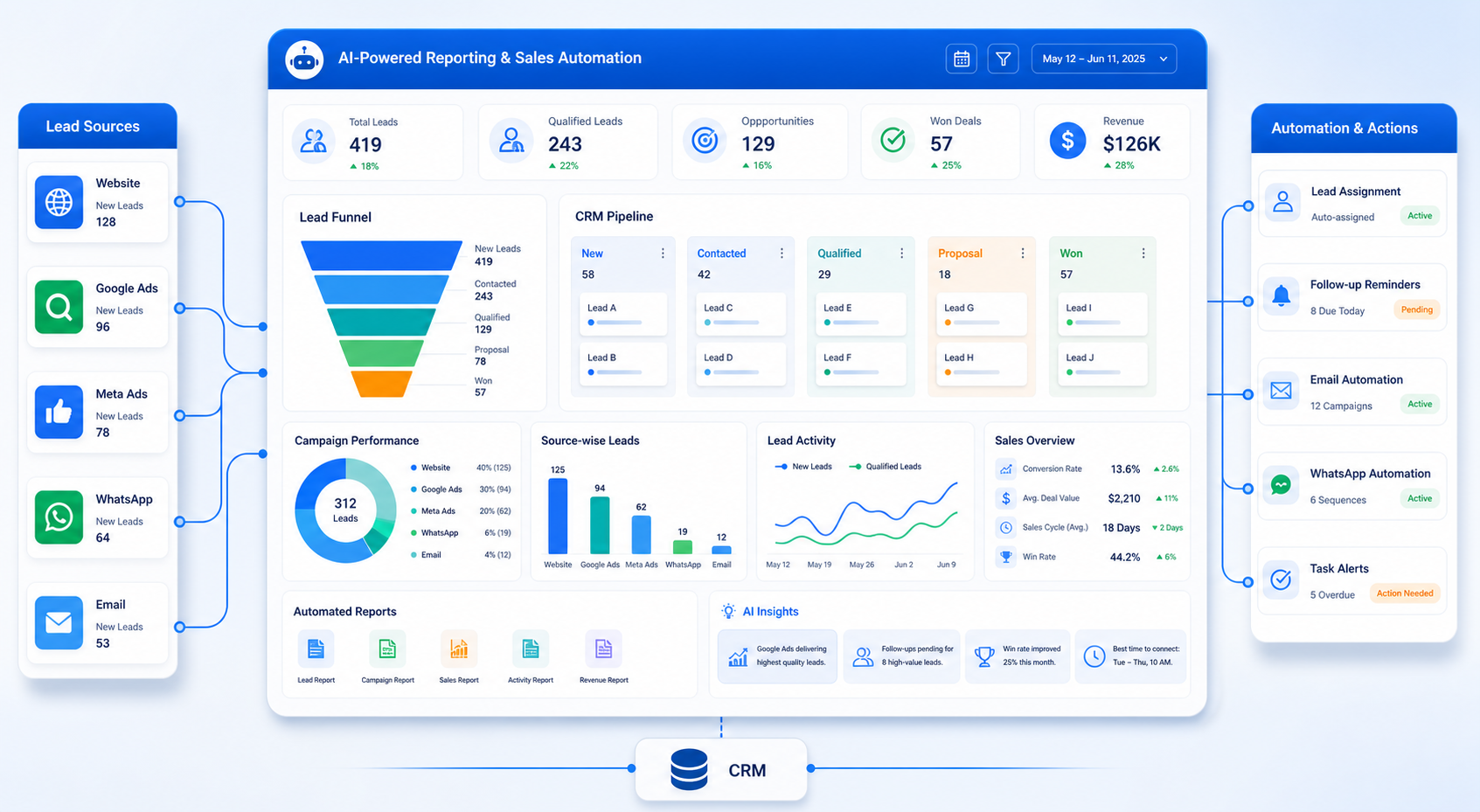Click the Opportunities target icon
Screen dimensions: 1480x812
(705, 140)
